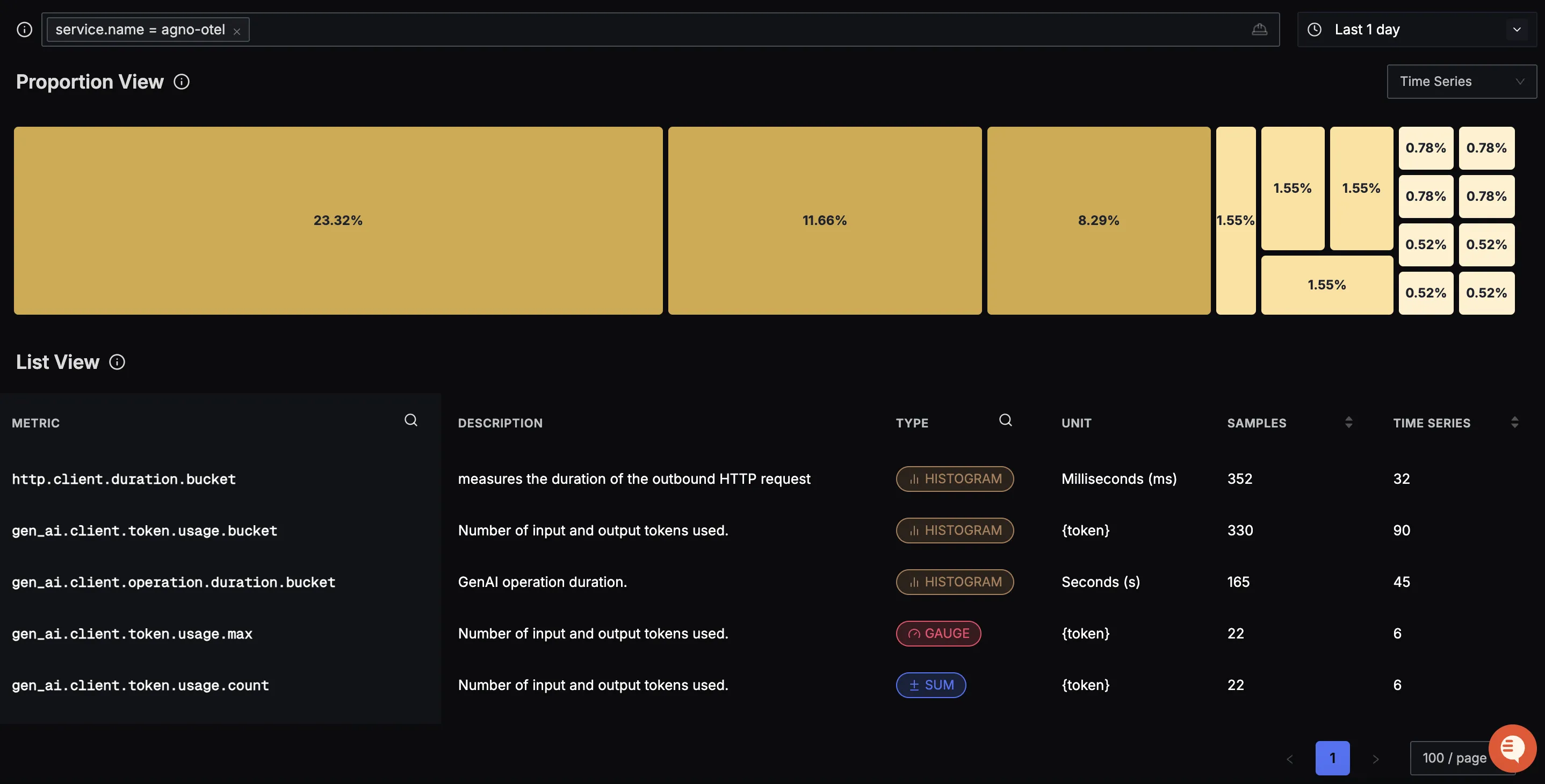Click the Proportion View info icon
This screenshot has height=784, width=1545.
182,82
